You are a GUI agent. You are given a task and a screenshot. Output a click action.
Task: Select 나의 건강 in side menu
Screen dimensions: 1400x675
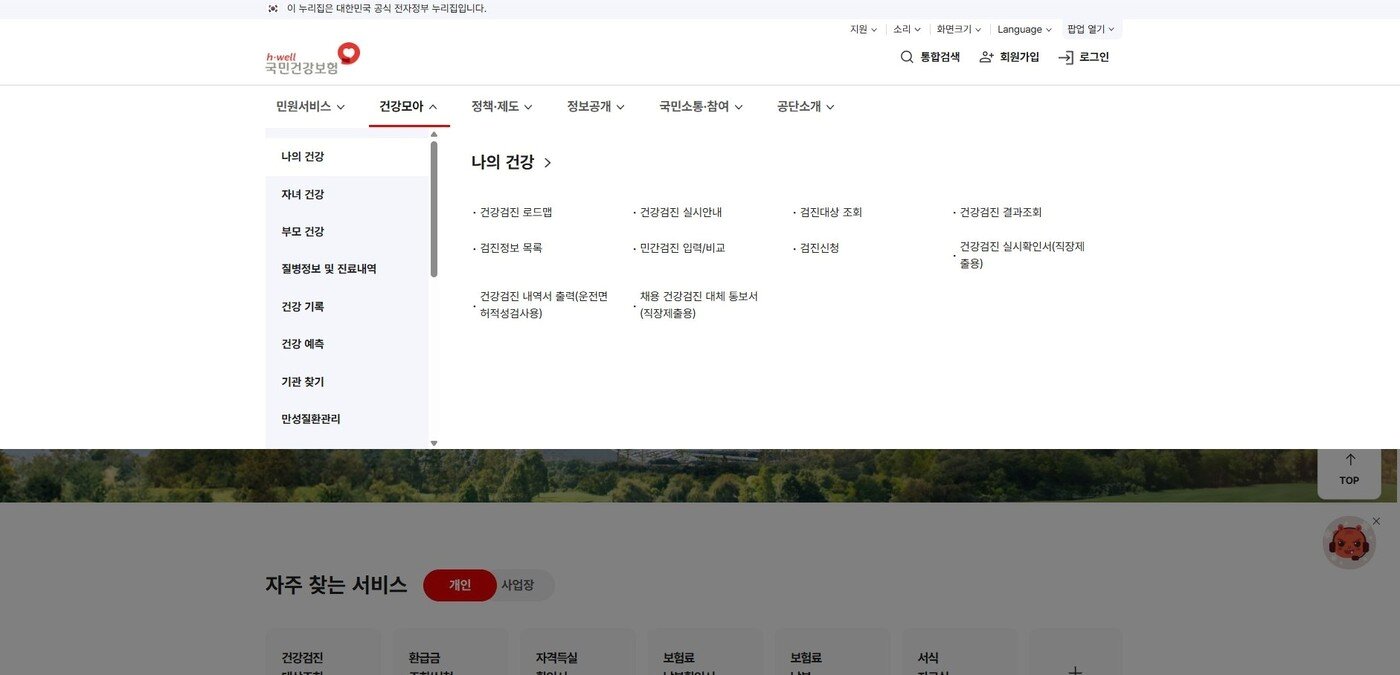click(x=347, y=157)
